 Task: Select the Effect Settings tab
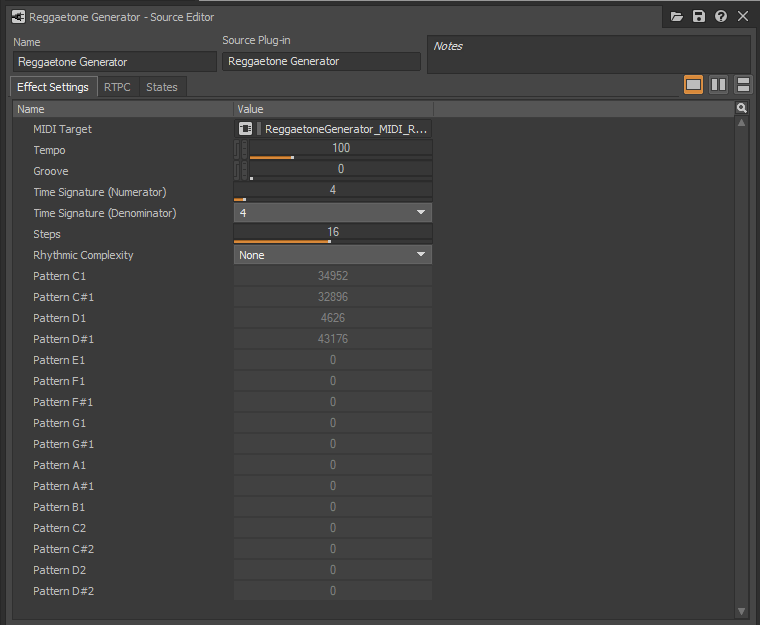(53, 87)
